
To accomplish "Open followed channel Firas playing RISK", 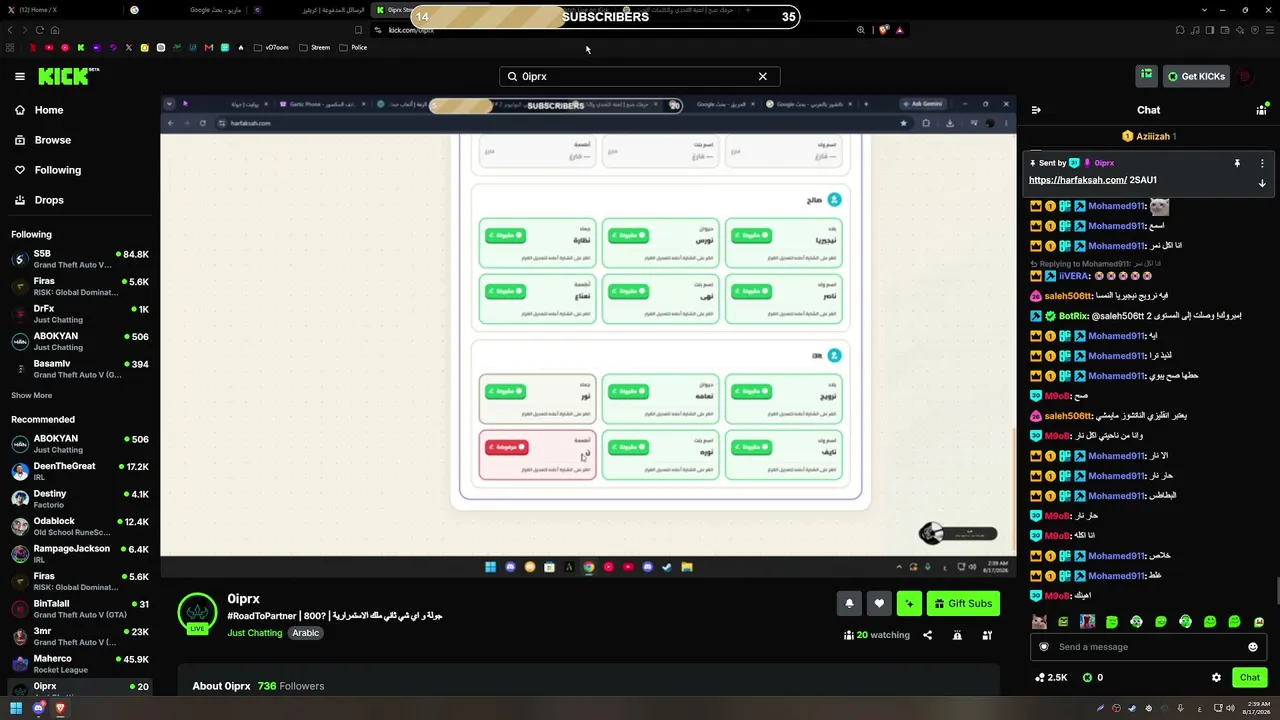I will pyautogui.click(x=80, y=287).
